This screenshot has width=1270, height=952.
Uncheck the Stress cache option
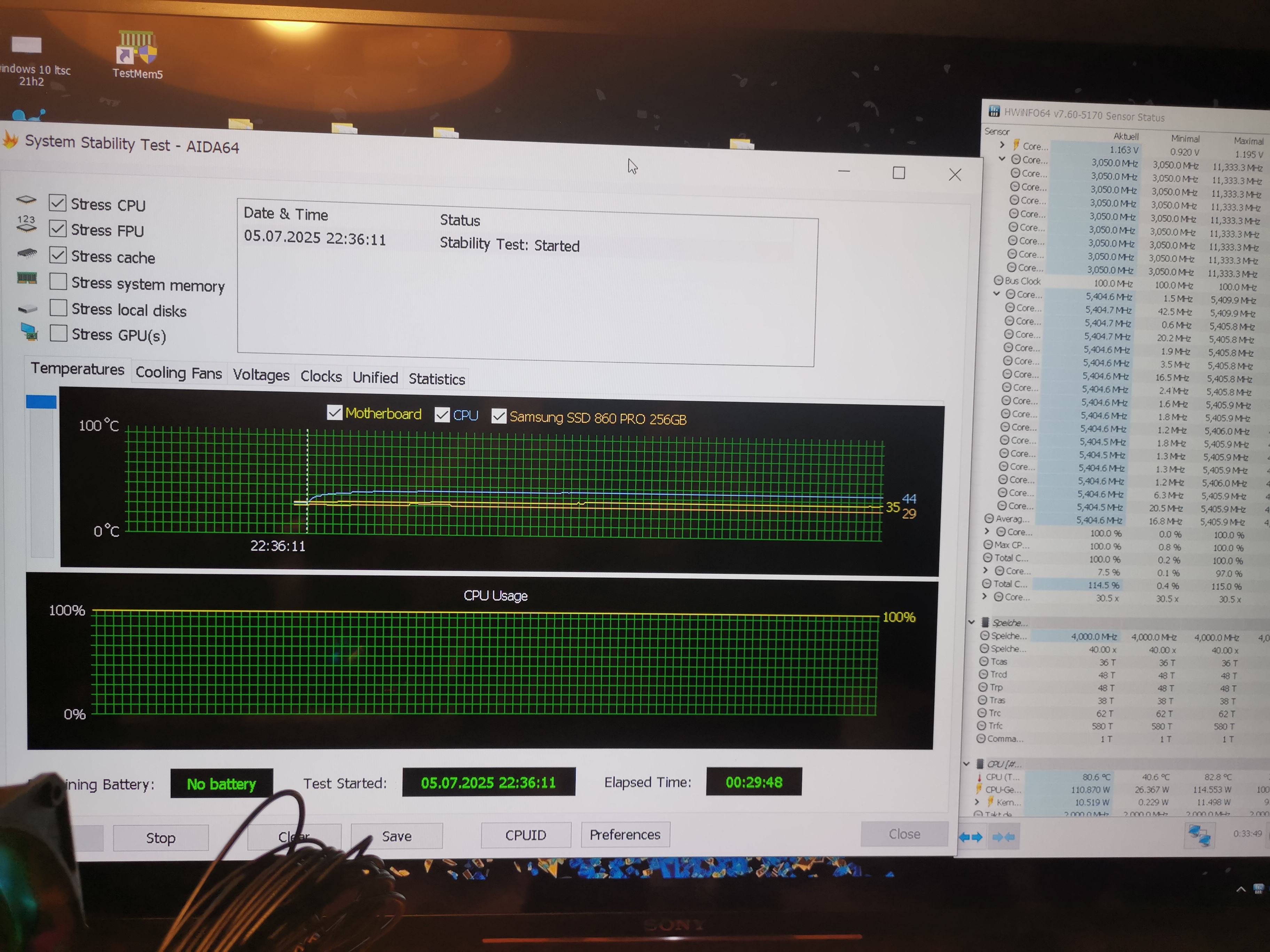pos(58,255)
